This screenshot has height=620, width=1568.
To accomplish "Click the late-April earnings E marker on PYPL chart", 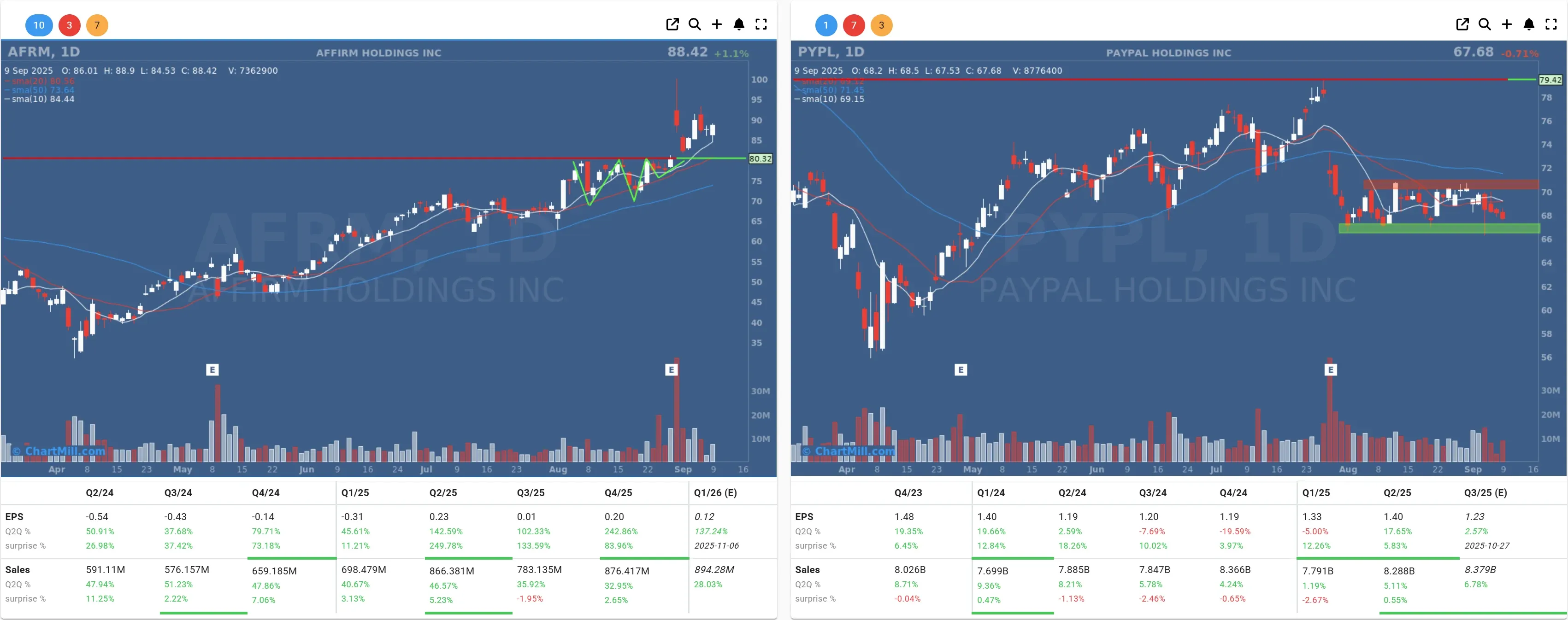I will 961,369.
